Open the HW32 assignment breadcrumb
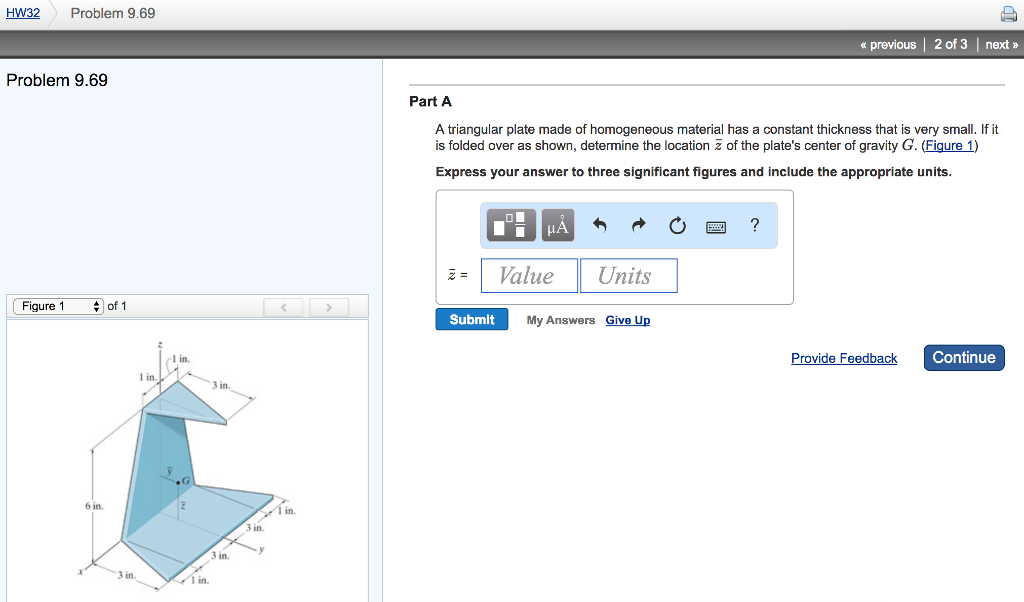The height and width of the screenshot is (602, 1024). 22,12
